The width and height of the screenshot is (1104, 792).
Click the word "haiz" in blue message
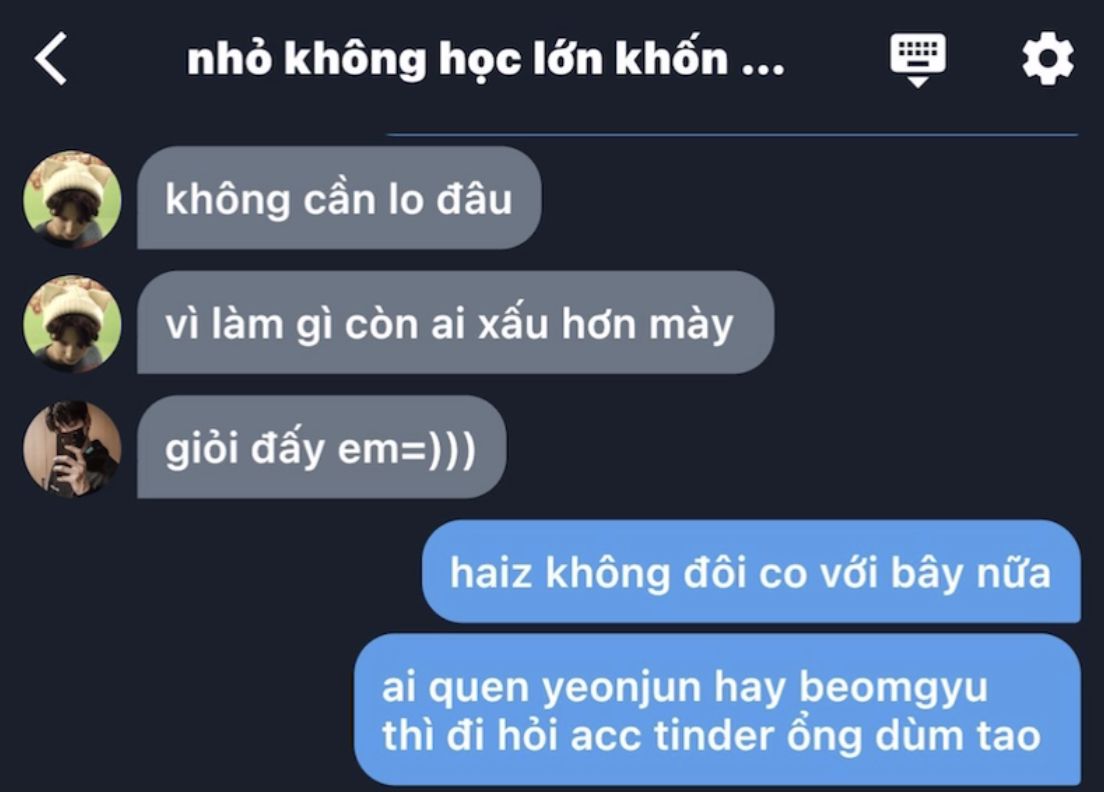pos(491,572)
